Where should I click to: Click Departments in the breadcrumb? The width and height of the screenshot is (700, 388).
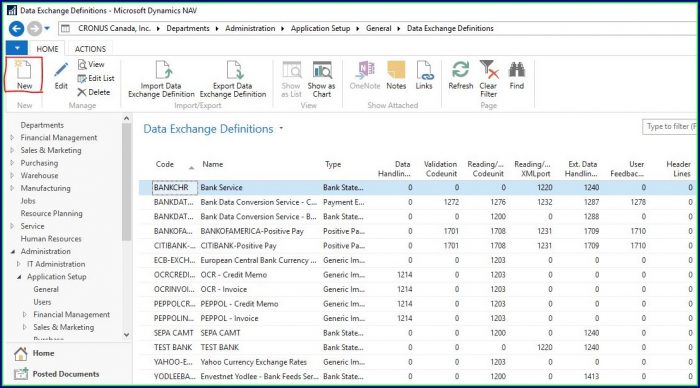[188, 28]
